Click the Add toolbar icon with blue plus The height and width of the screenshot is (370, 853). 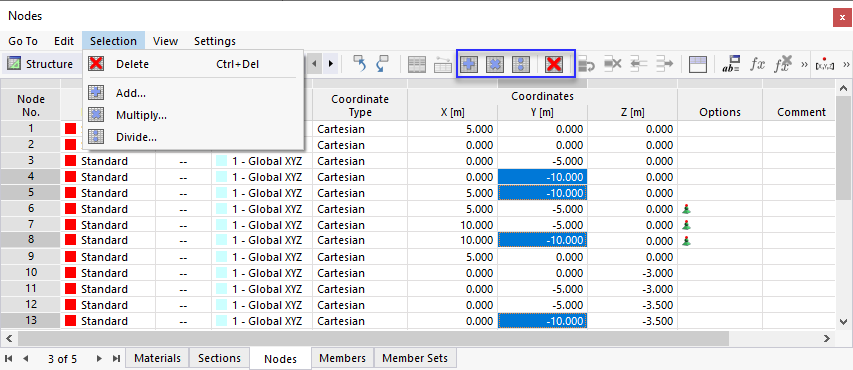coord(469,64)
